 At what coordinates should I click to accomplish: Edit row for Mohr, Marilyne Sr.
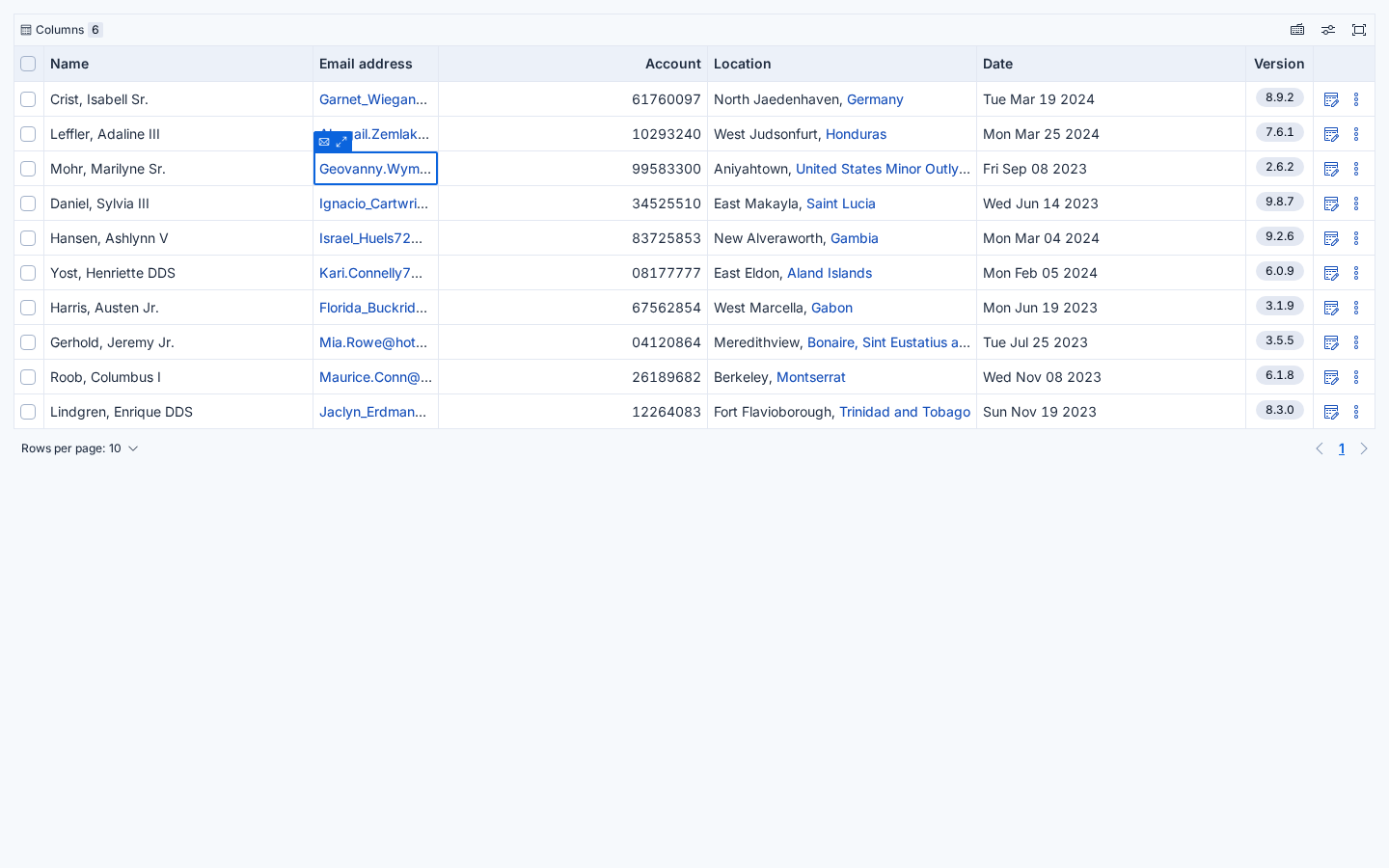pos(1331,169)
